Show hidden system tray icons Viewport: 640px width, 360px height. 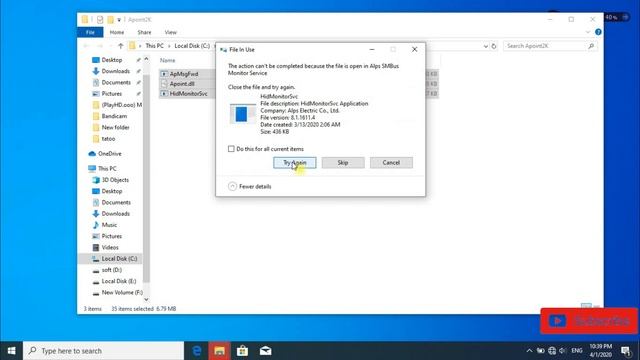[x=529, y=351]
